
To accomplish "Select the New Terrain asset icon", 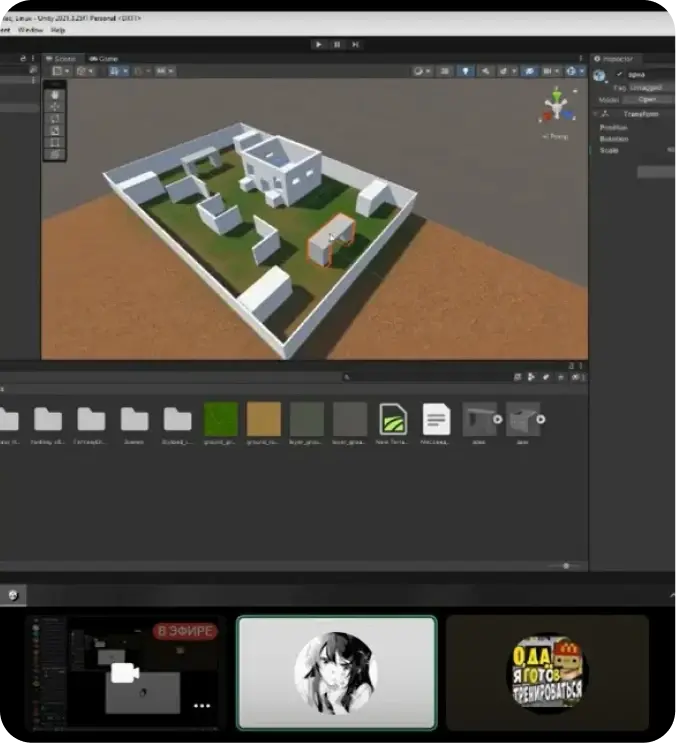I will 393,419.
